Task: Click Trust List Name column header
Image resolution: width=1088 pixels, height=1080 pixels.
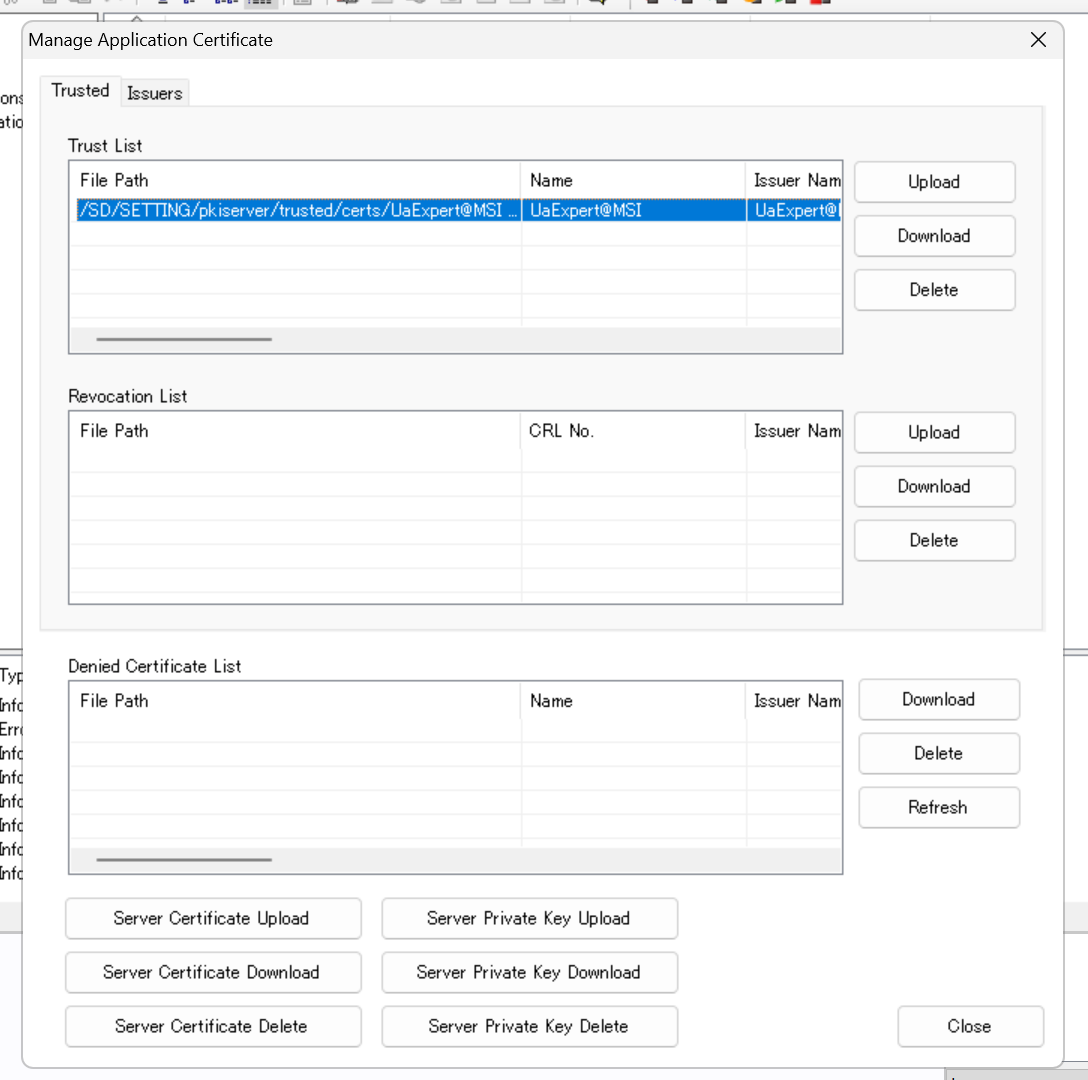Action: click(633, 180)
